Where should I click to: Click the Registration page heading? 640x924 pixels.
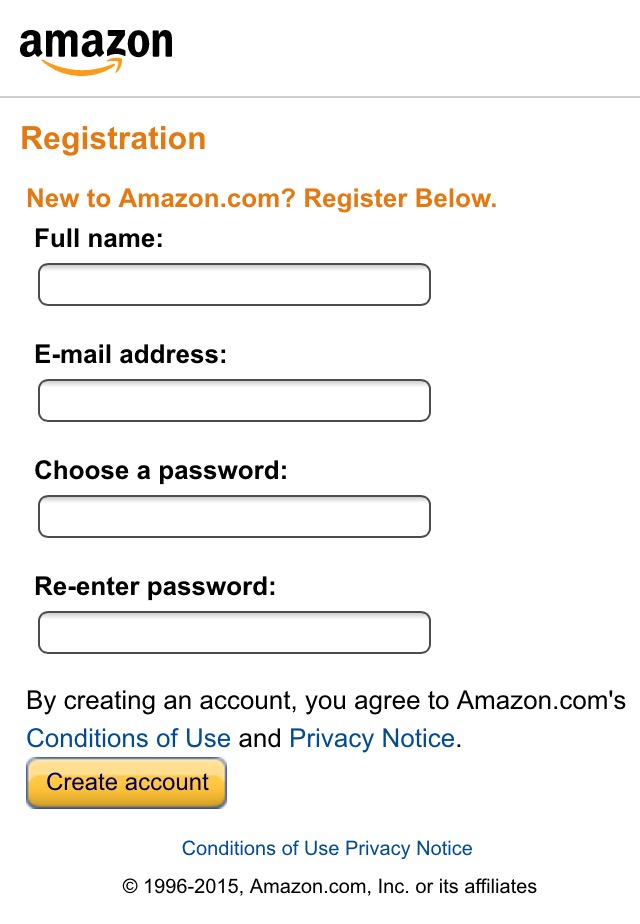(113, 139)
